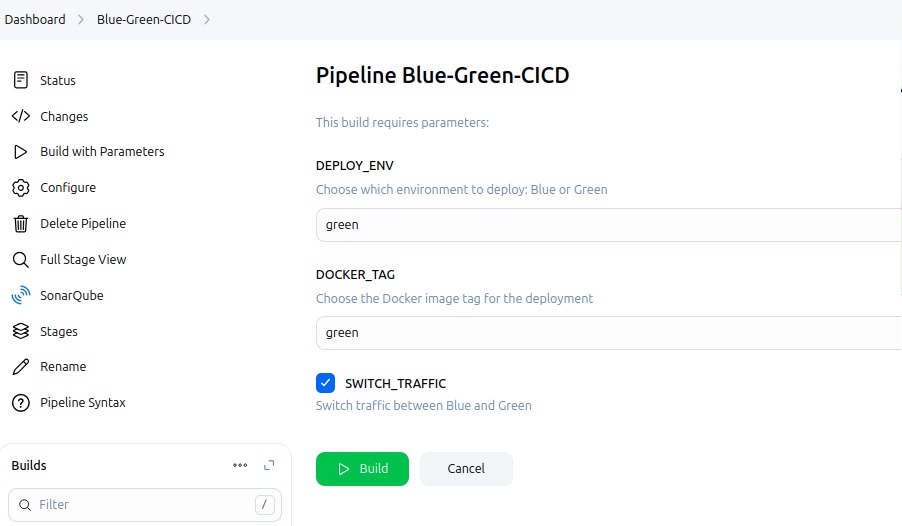The width and height of the screenshot is (902, 526).
Task: Click the SonarQube wave icon
Action: tap(20, 296)
